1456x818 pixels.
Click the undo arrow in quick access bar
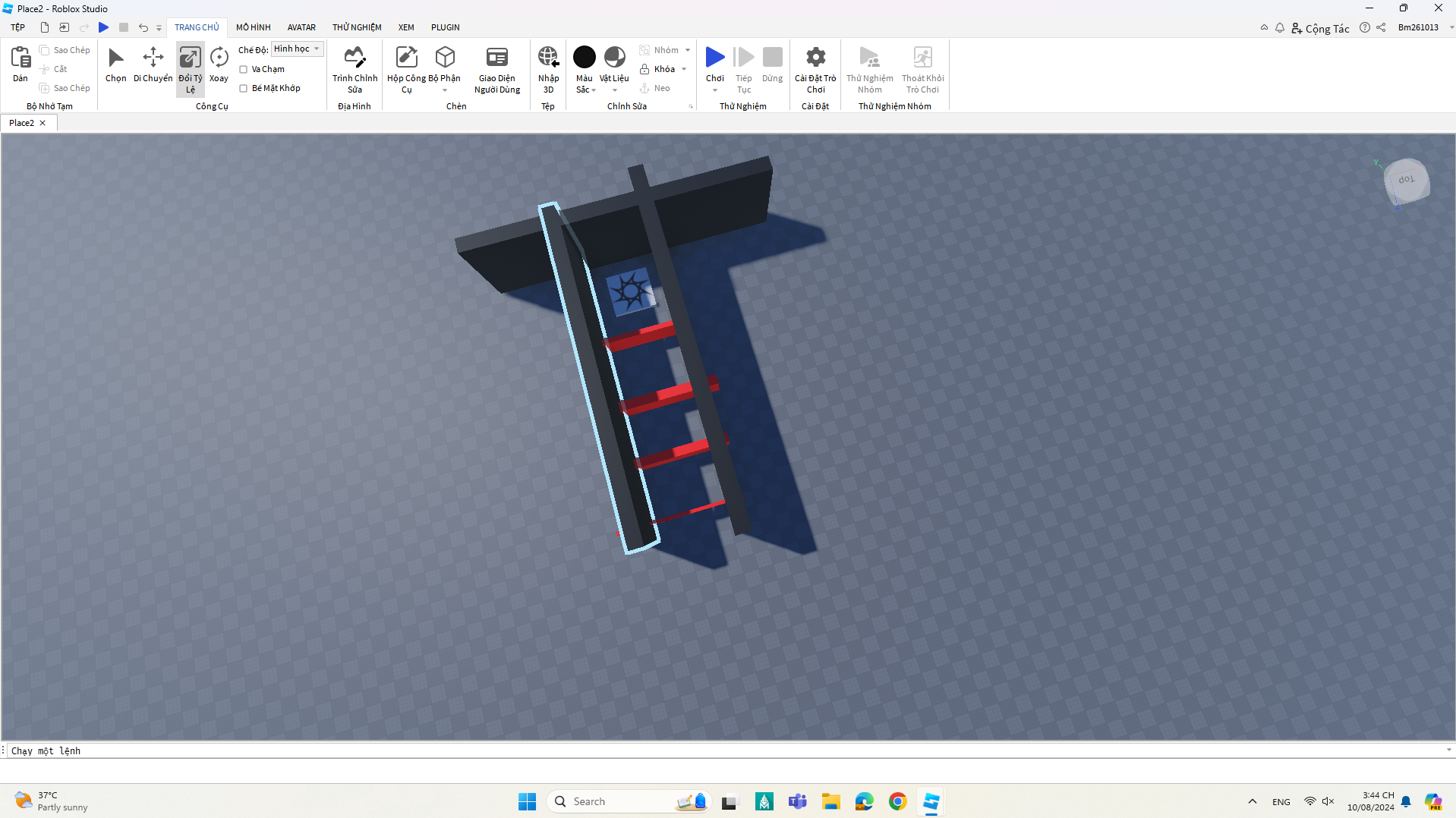point(143,27)
